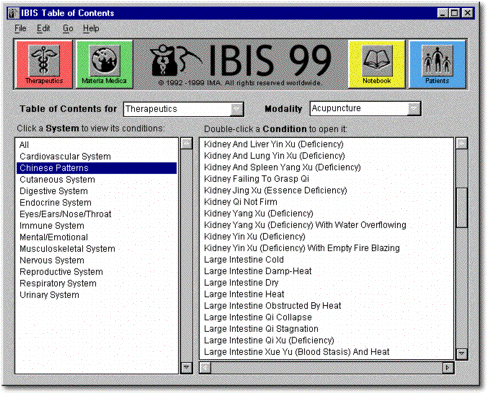Image resolution: width=487 pixels, height=393 pixels.
Task: Select Eyes/Ears/Nose/Throat
Action: pyautogui.click(x=96, y=214)
